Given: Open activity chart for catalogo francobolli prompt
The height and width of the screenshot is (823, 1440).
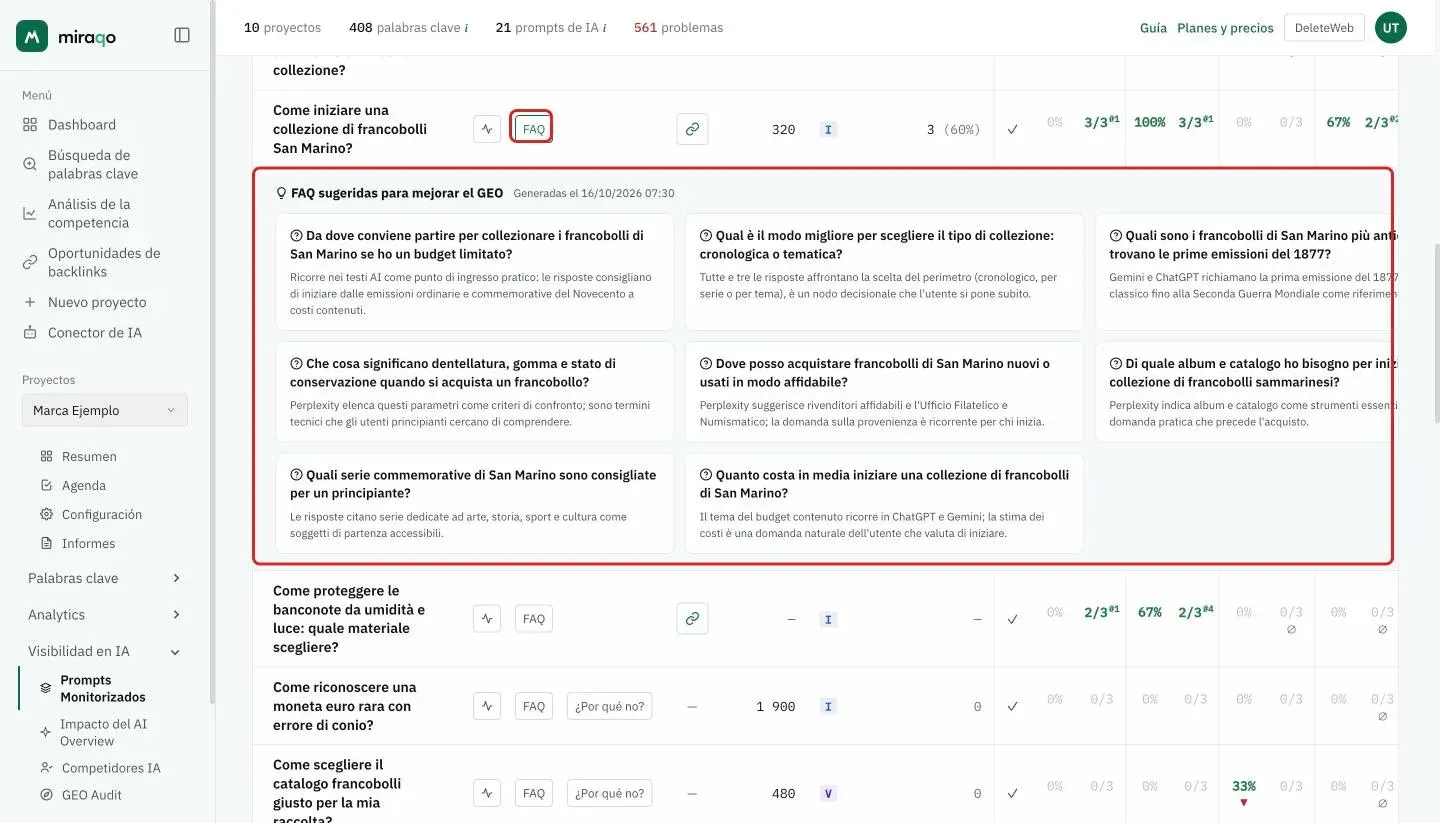Looking at the screenshot, I should coord(487,794).
